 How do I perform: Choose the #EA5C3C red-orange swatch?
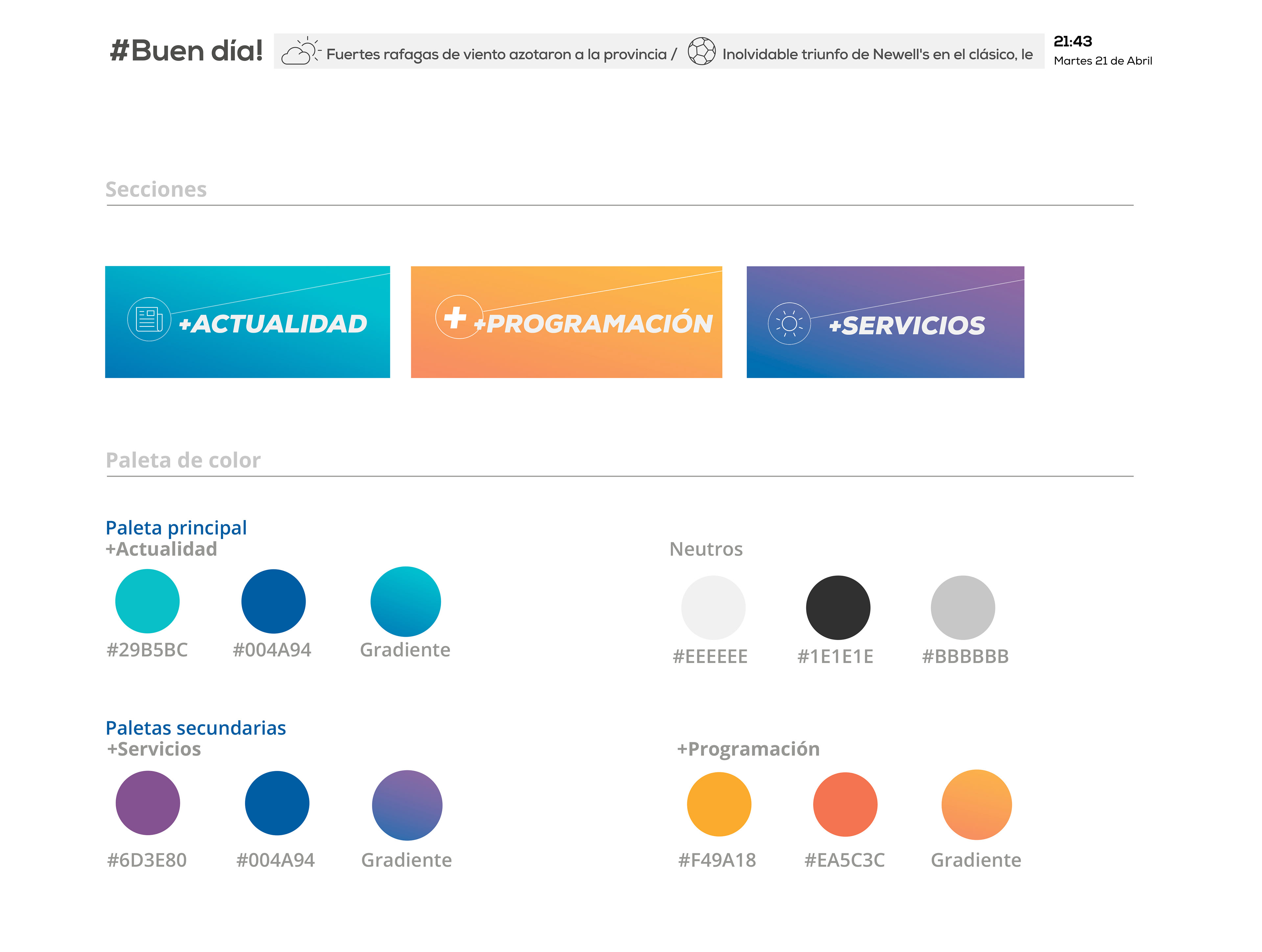click(845, 804)
